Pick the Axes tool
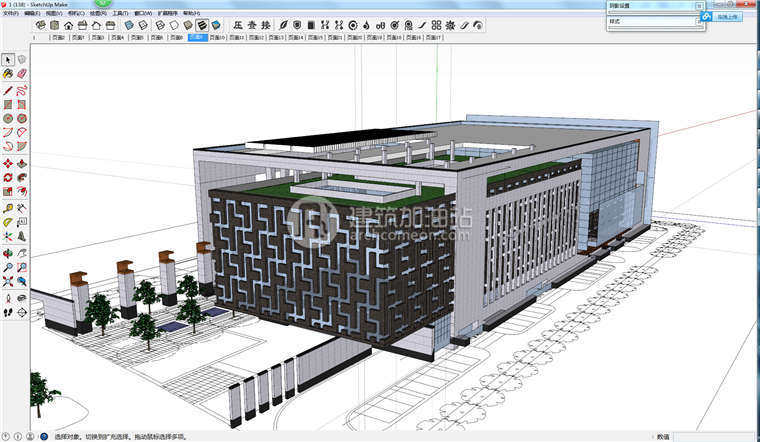760x442 pixels. [8, 237]
